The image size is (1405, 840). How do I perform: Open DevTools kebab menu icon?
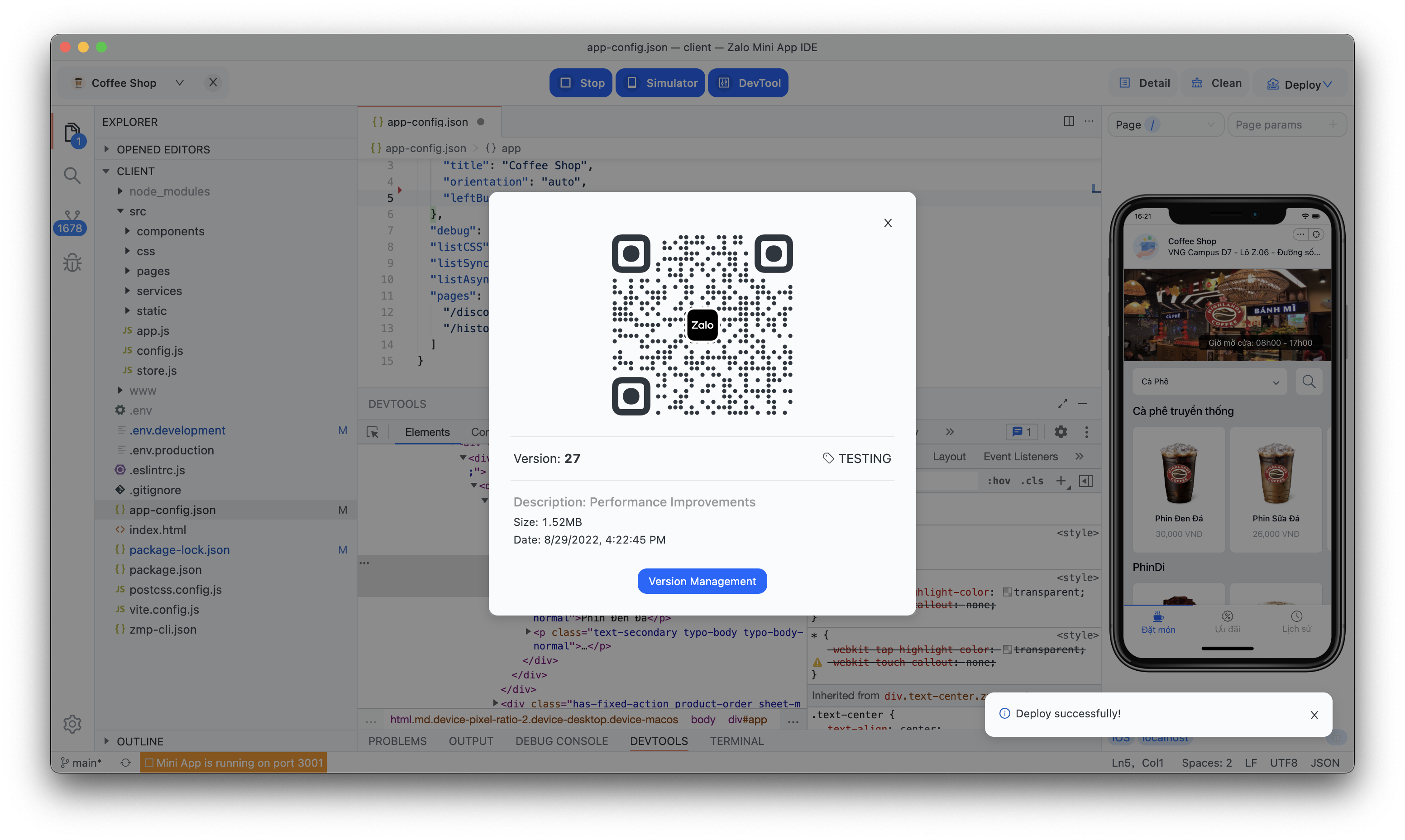click(x=1086, y=432)
